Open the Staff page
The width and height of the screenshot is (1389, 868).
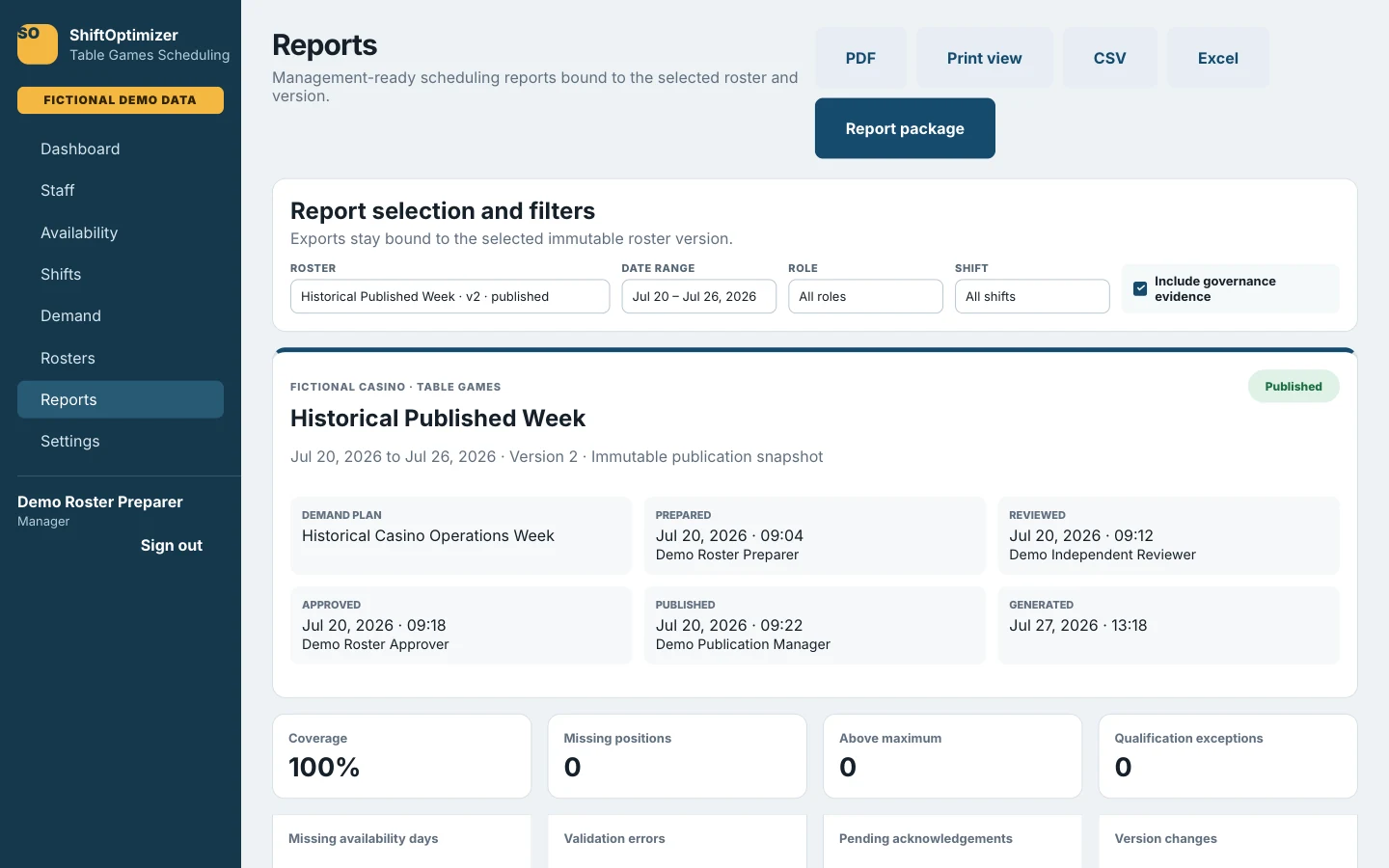(x=121, y=190)
